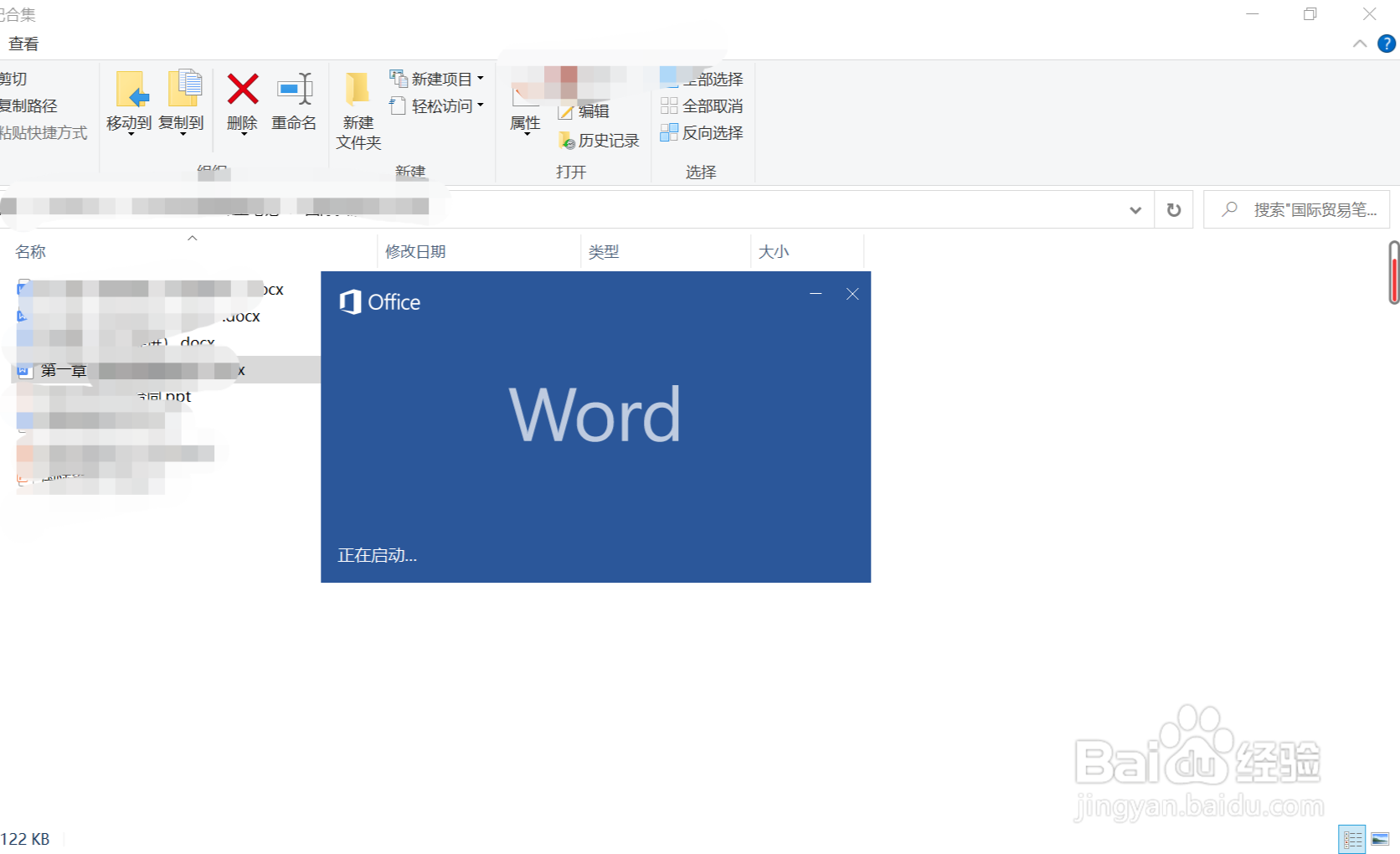Refresh the folder view with refresh icon
This screenshot has height=854, width=1400.
click(1173, 209)
